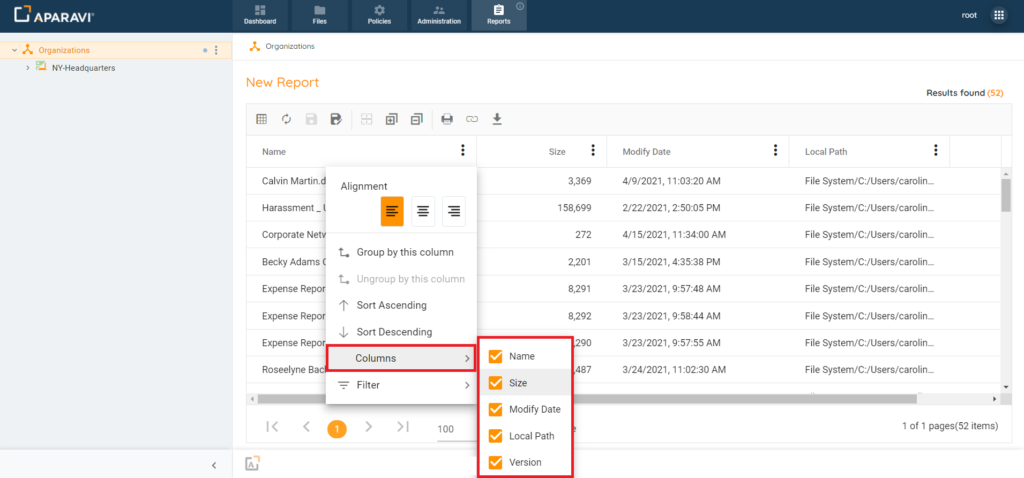The height and width of the screenshot is (478, 1024).
Task: Click the Save As icon in report toolbar
Action: coord(336,119)
